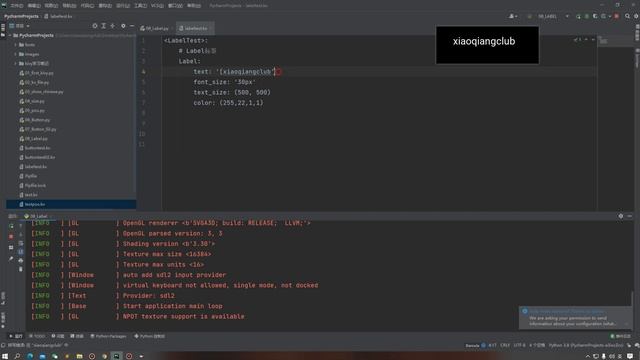The image size is (640, 360).
Task: Open the Windows Start menu
Action: [5, 356]
